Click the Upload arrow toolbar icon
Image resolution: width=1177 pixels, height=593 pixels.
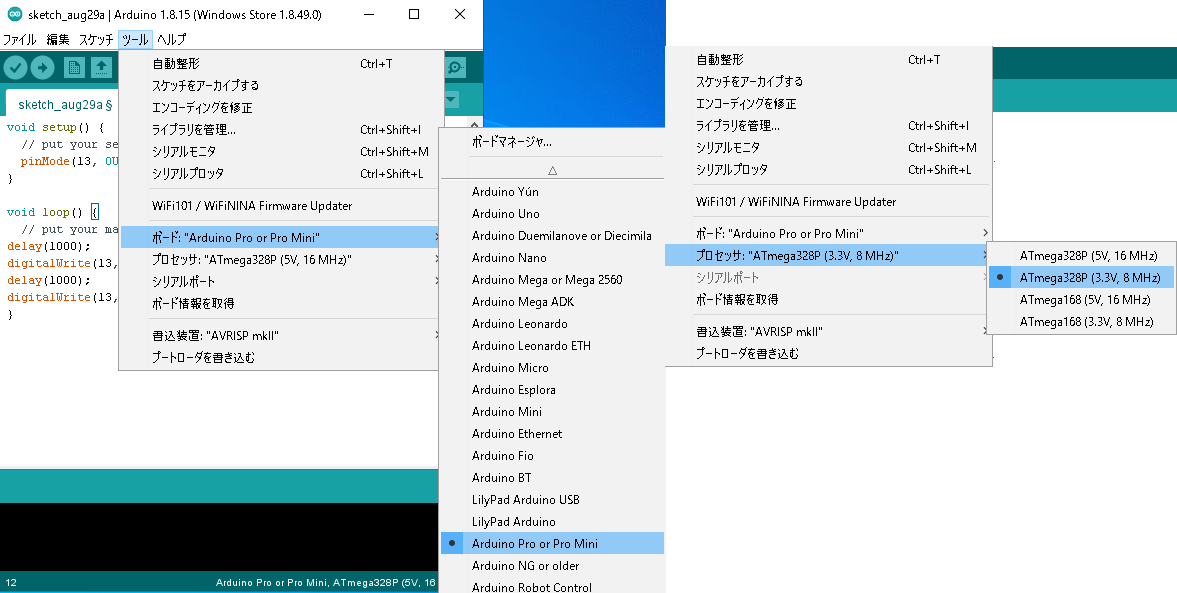tap(42, 68)
